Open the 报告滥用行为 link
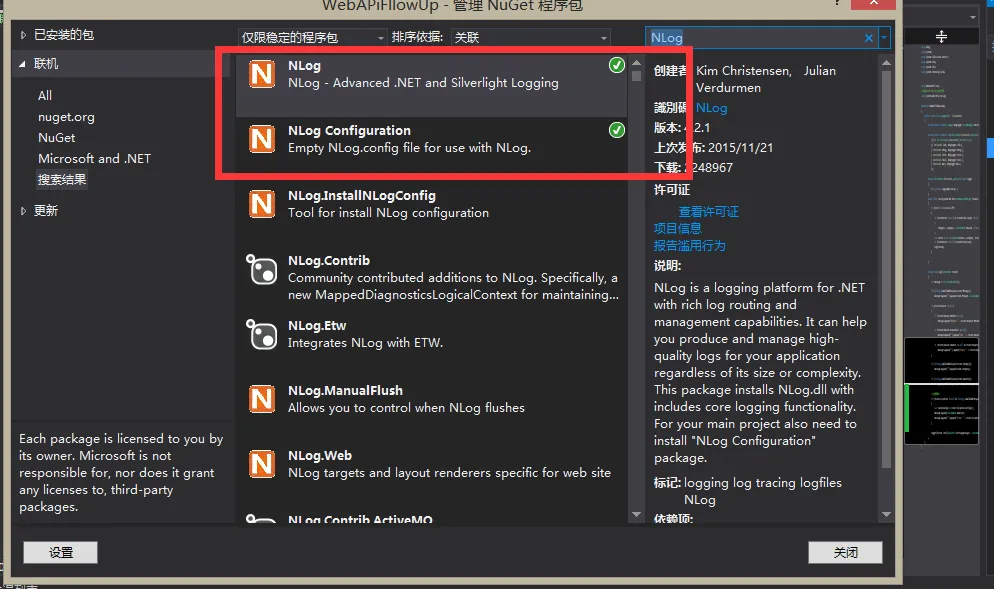This screenshot has height=589, width=994. tap(690, 245)
